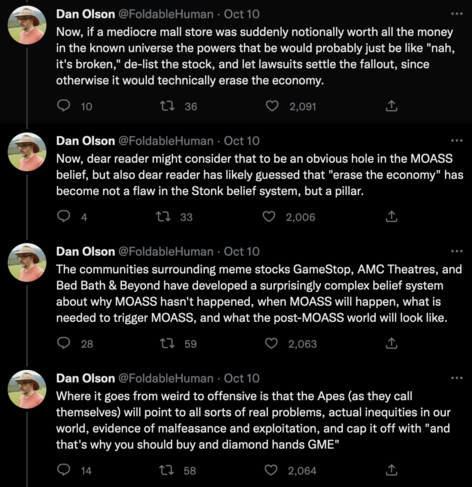
Task: Reply to the 'mediocre mall store' tweet
Action: 63,106
